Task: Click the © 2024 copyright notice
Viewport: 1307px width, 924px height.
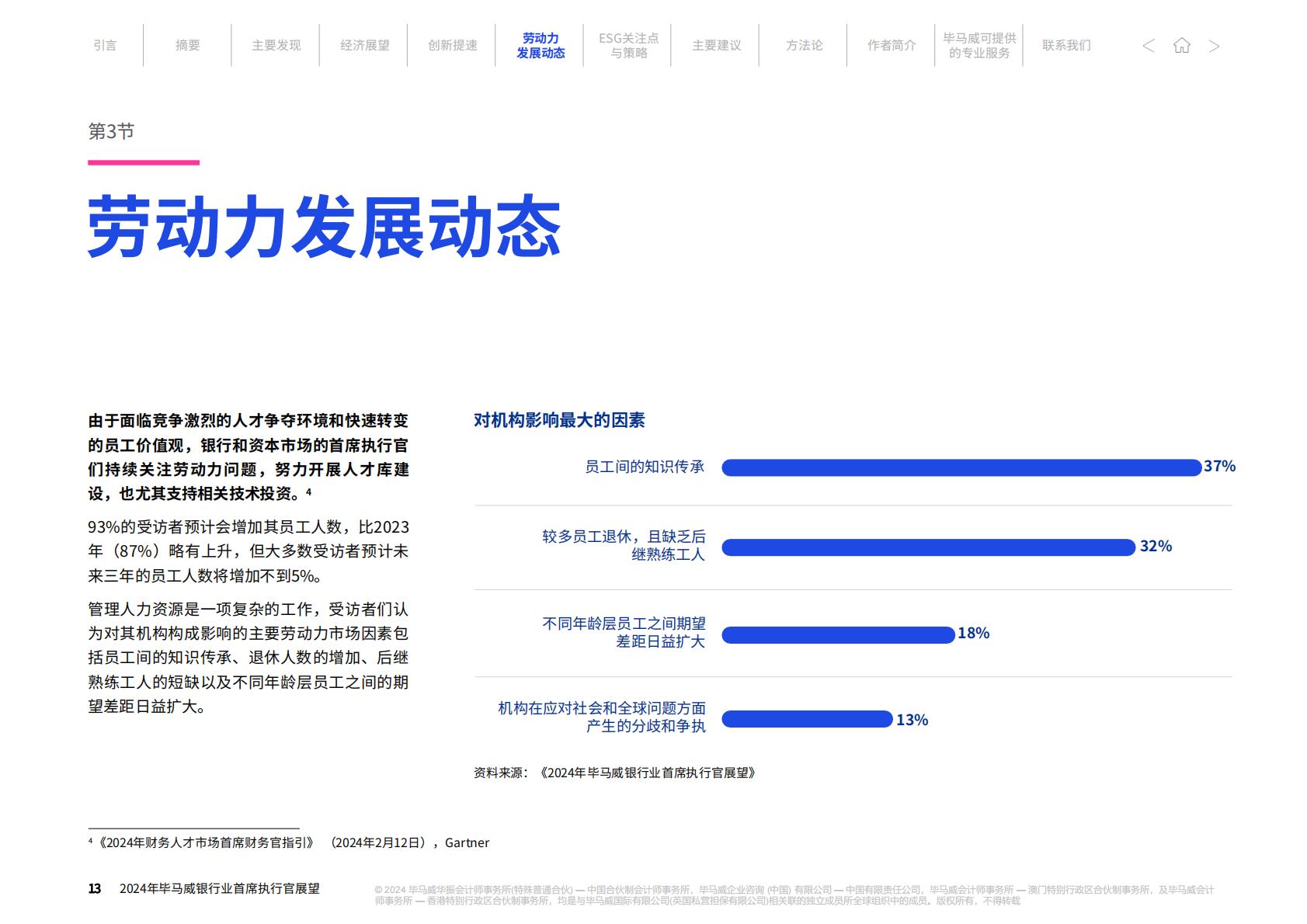Action: point(794,895)
